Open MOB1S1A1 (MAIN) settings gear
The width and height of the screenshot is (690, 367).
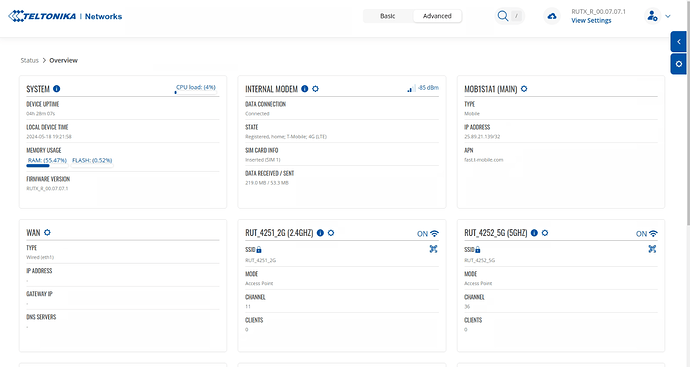(x=524, y=88)
